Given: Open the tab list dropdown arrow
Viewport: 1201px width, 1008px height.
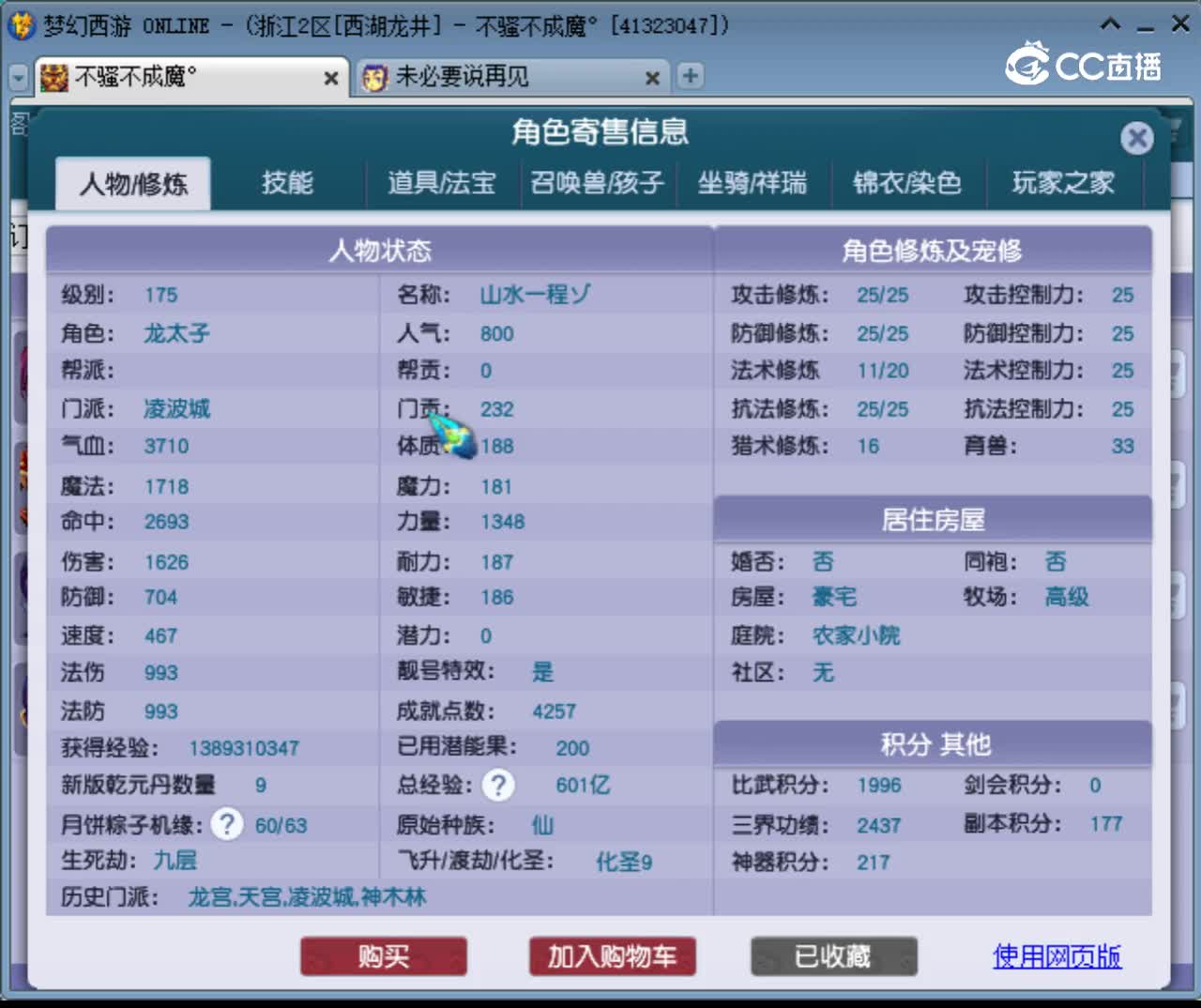Looking at the screenshot, I should 18,77.
